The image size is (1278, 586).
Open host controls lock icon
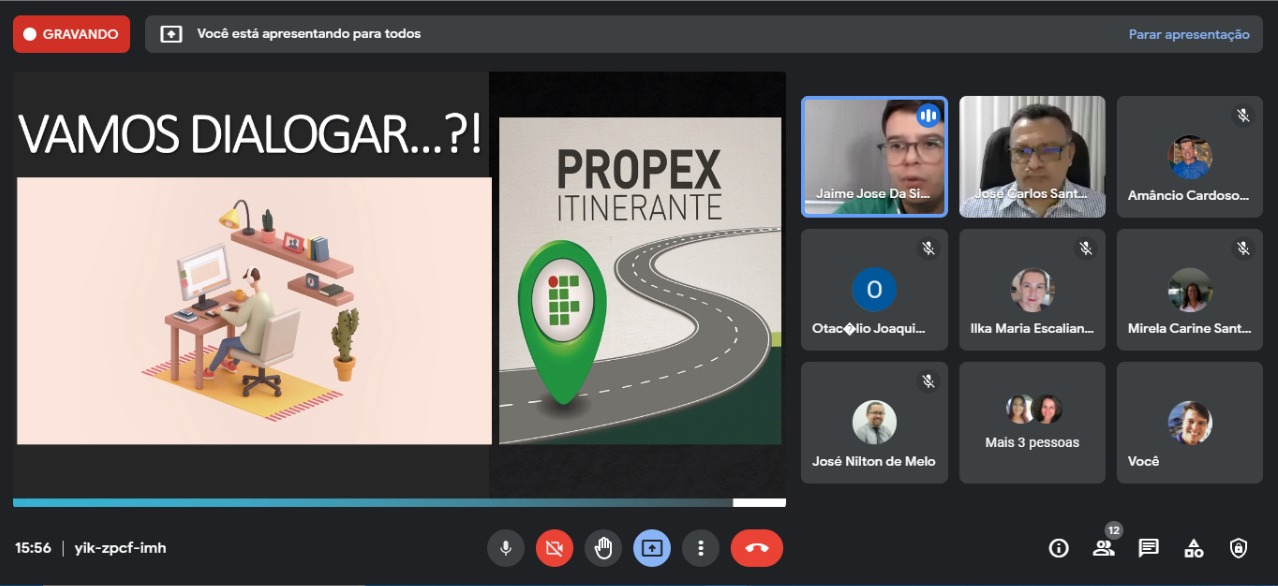click(1238, 548)
